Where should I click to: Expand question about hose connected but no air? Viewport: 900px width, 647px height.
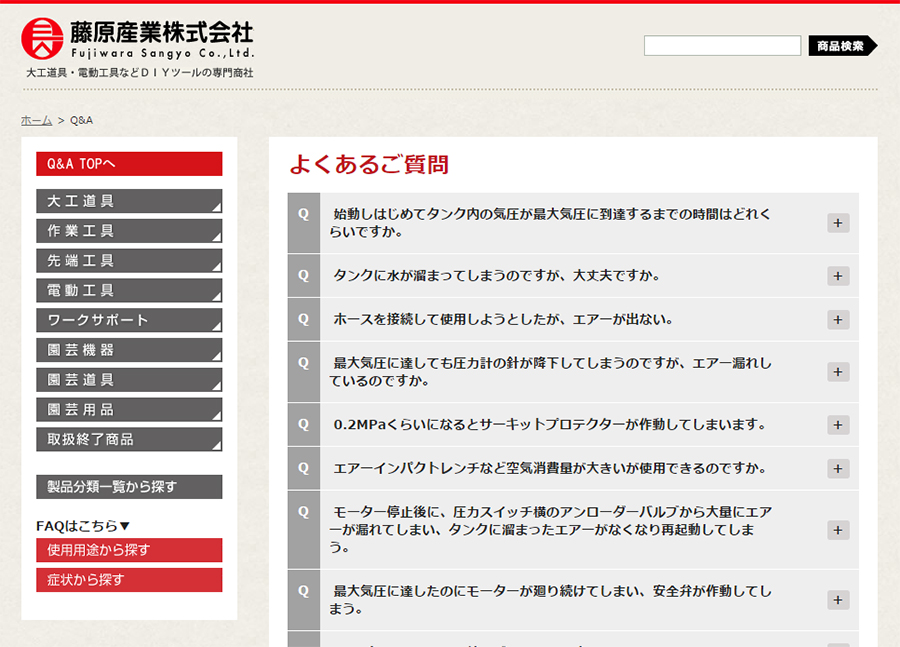[838, 320]
